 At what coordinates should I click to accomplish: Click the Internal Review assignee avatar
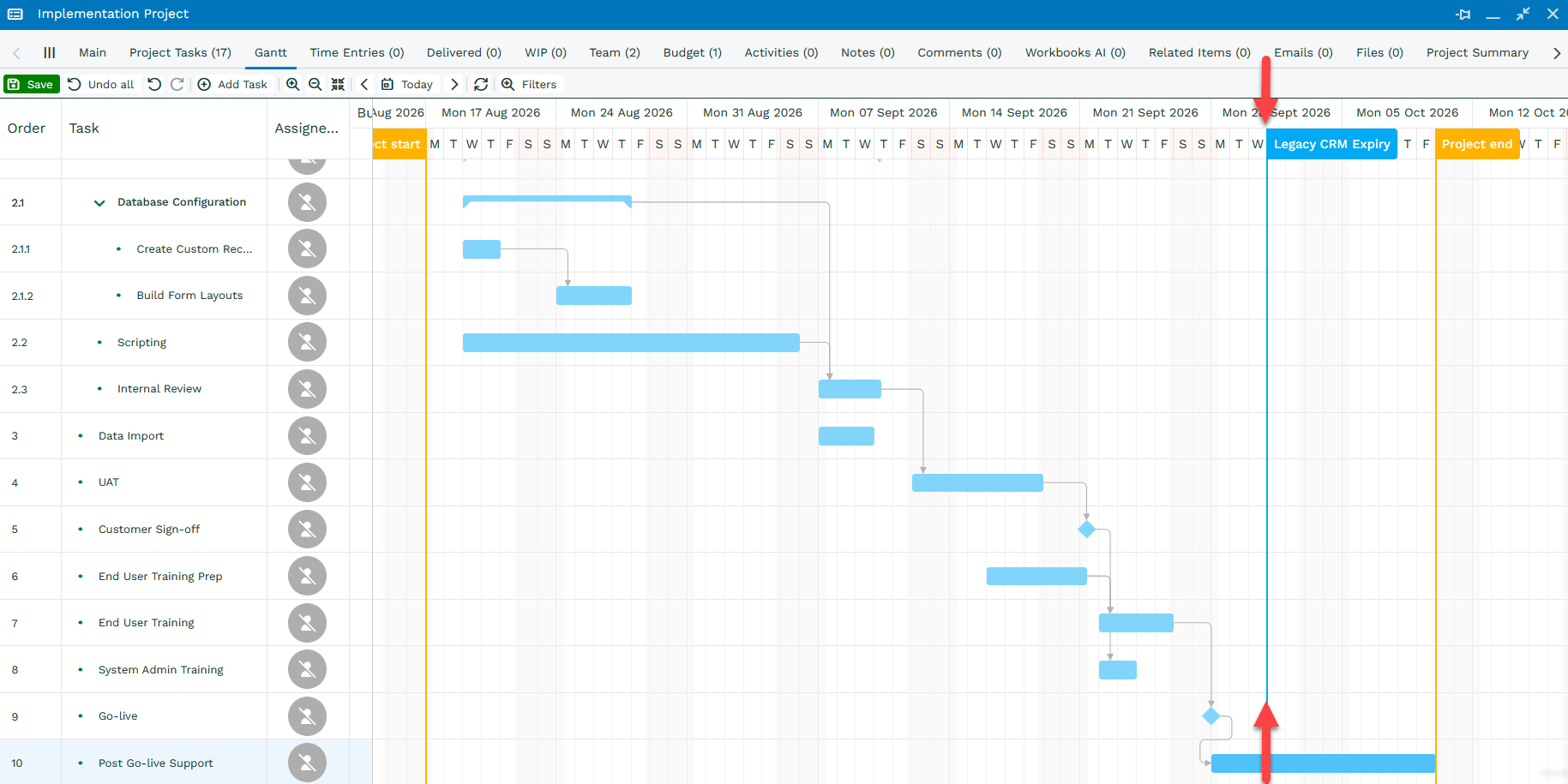pyautogui.click(x=307, y=389)
